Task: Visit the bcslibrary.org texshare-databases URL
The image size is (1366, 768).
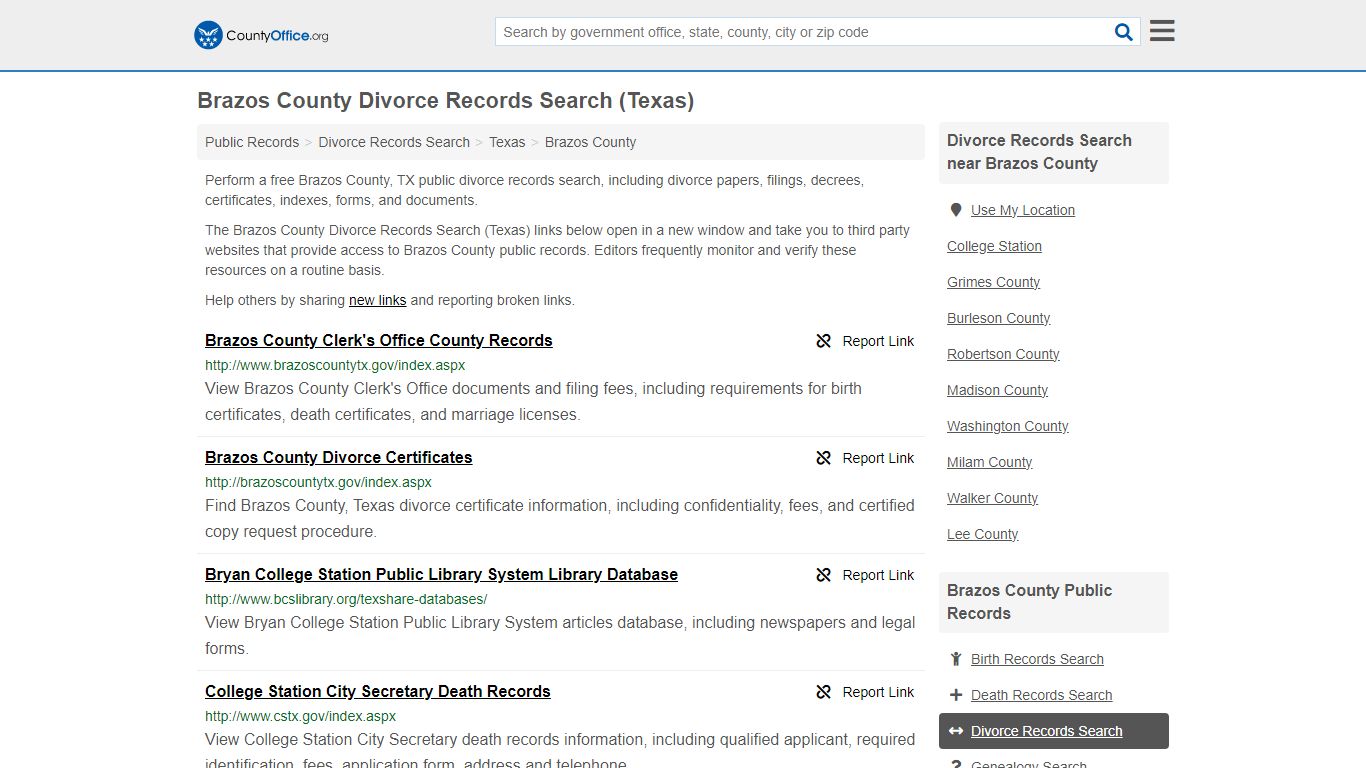Action: click(346, 599)
